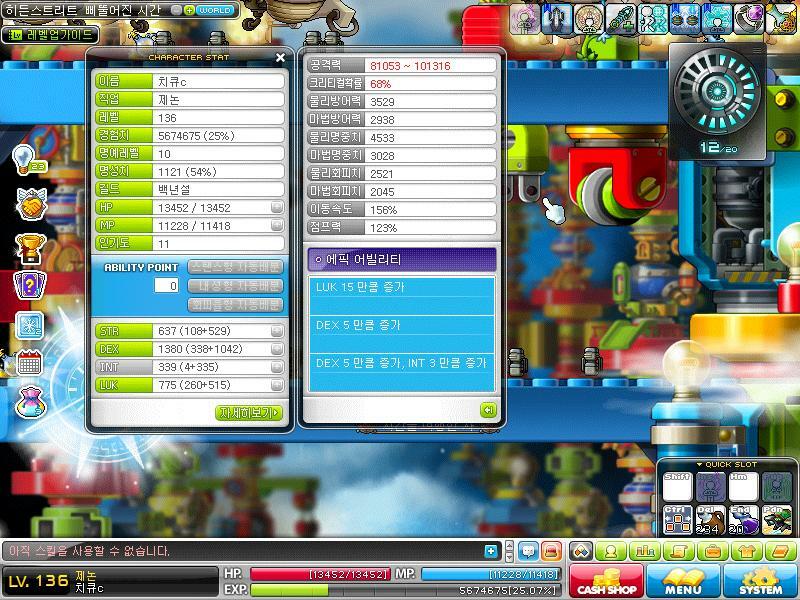This screenshot has width=800, height=600.
Task: Use the Pdn quick slot item
Action: pos(776,520)
